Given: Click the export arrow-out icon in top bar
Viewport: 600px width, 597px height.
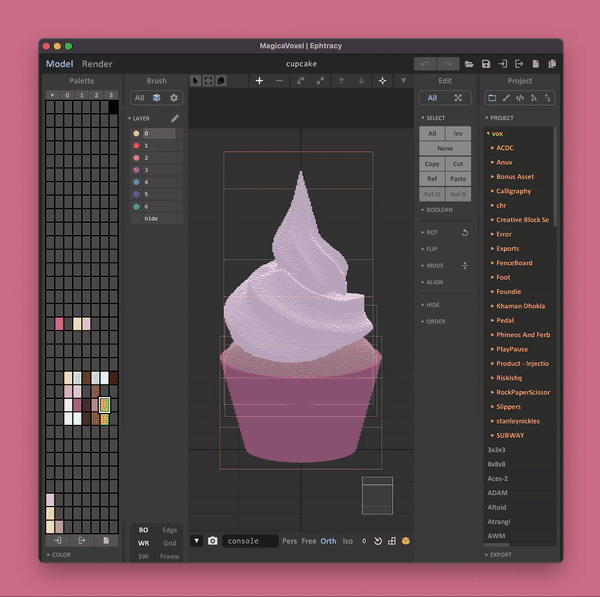Looking at the screenshot, I should click(519, 64).
